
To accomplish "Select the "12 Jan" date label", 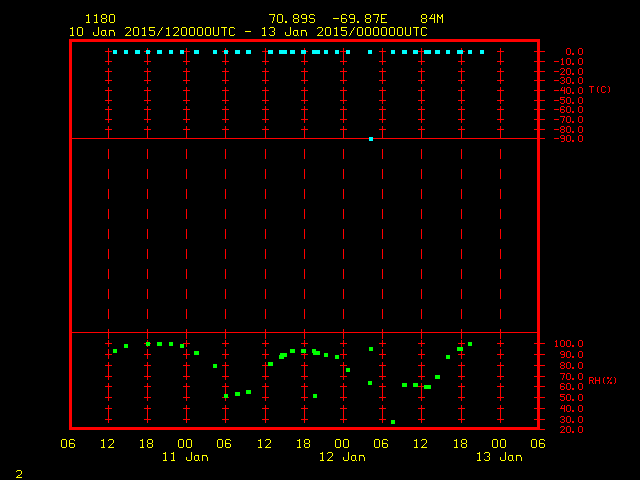I will click(x=342, y=457).
